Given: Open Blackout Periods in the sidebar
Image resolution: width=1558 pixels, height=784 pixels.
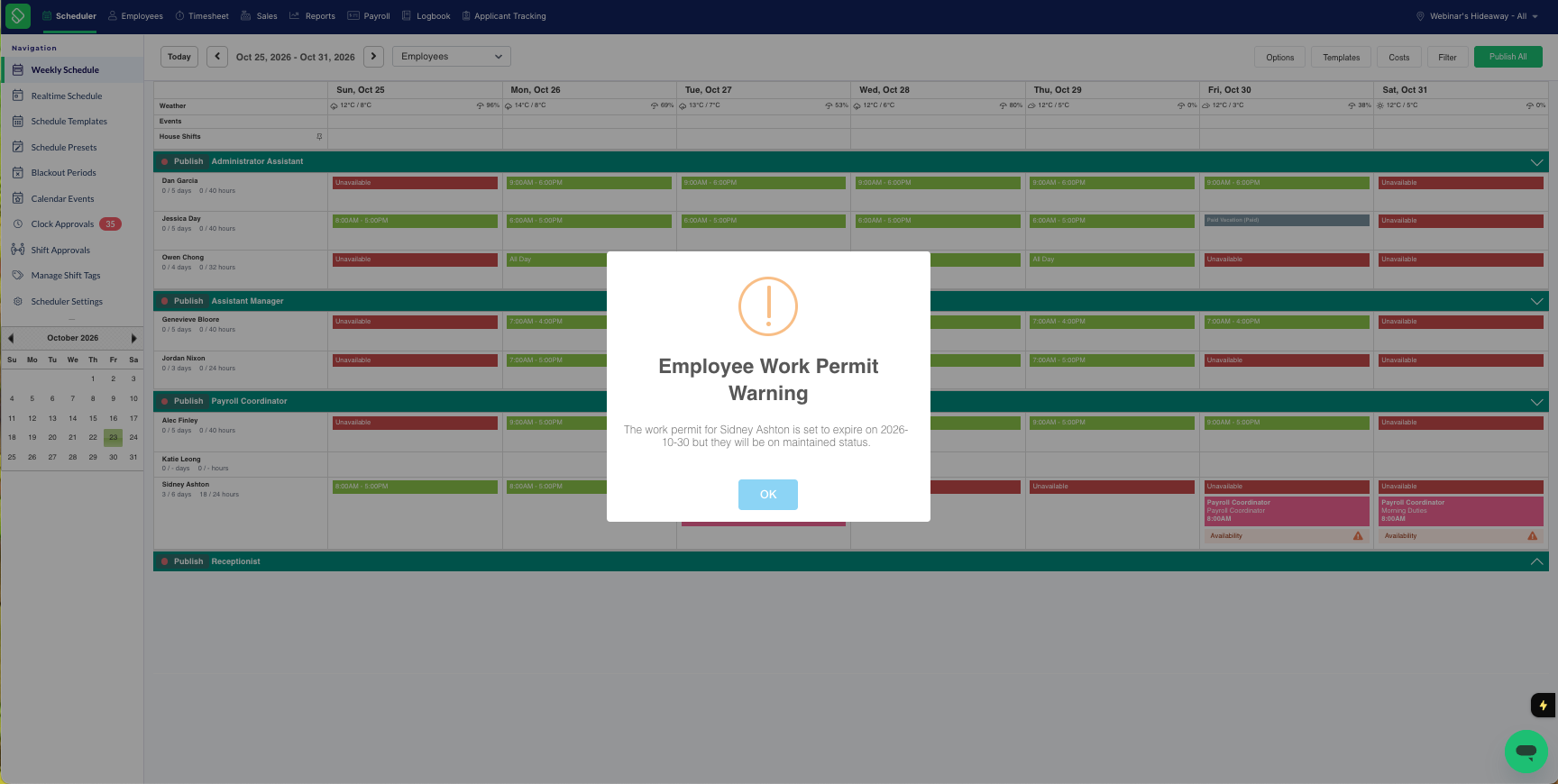Looking at the screenshot, I should pyautogui.click(x=63, y=173).
